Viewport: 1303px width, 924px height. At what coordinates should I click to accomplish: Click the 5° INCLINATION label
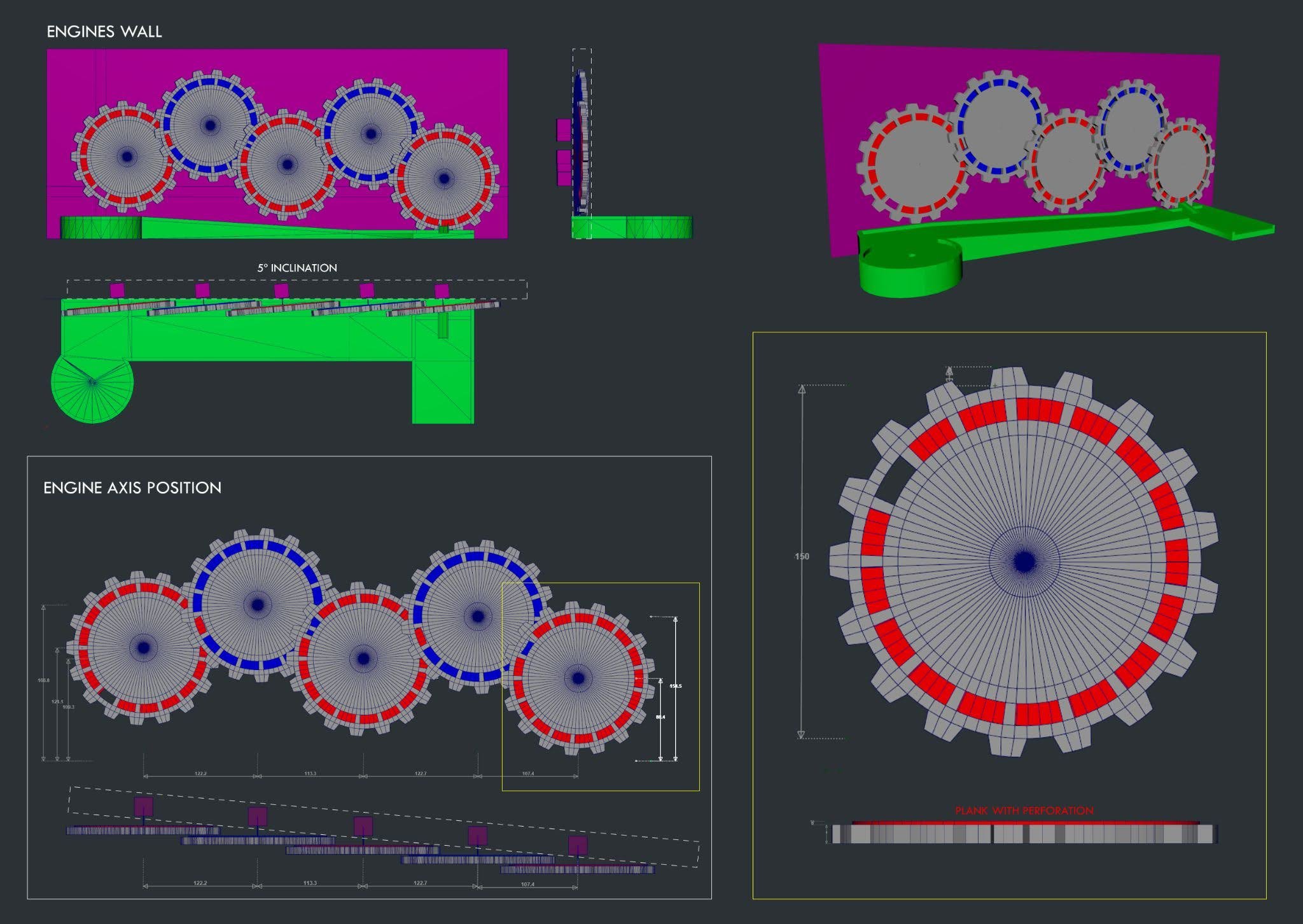[x=297, y=268]
